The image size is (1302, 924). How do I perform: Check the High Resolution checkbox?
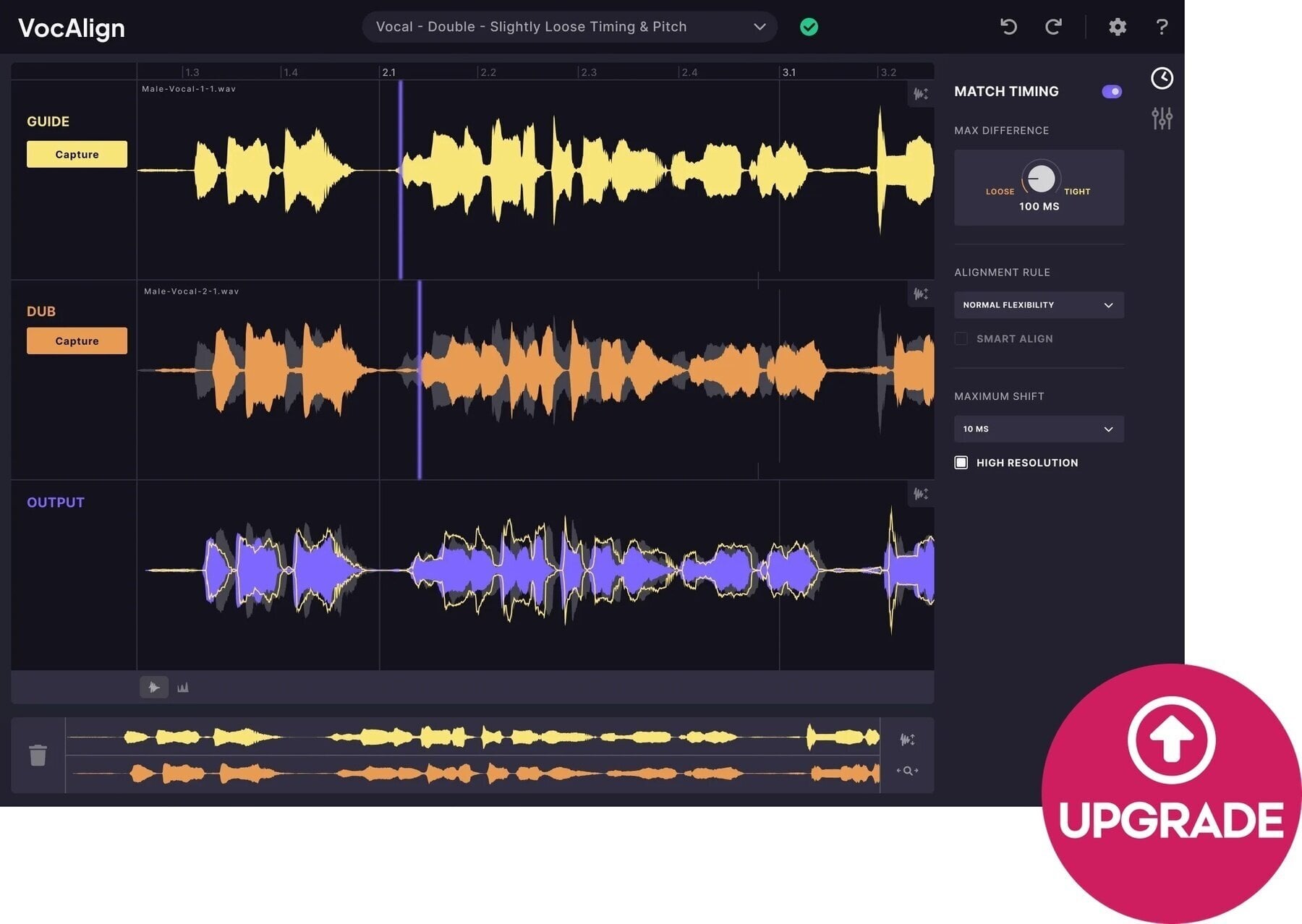tap(961, 463)
